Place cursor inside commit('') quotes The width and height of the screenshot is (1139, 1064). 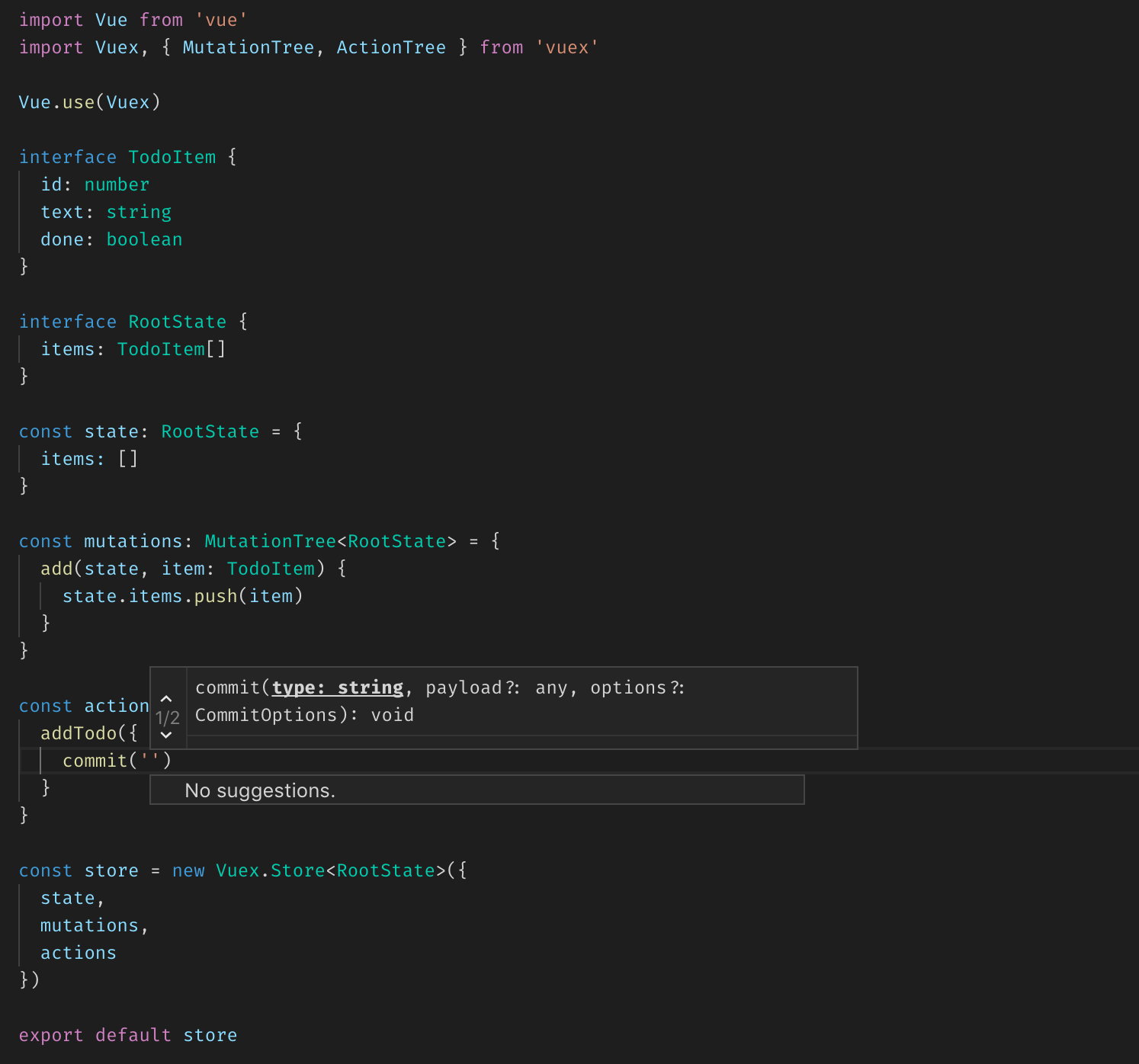point(150,761)
